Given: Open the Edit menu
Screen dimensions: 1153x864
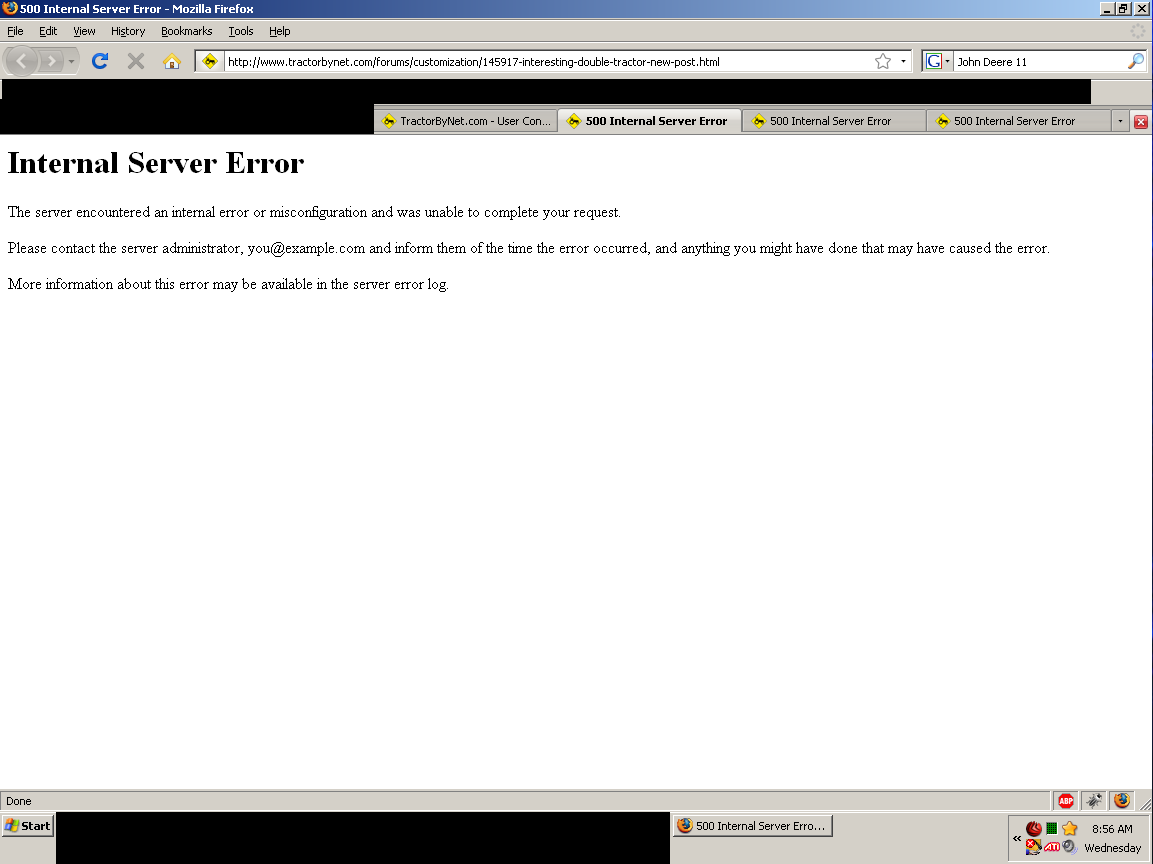Looking at the screenshot, I should (48, 31).
